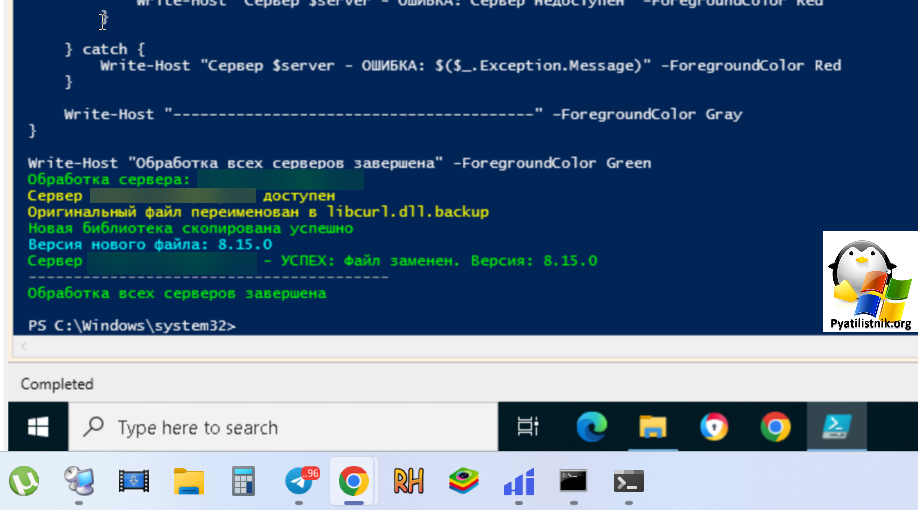Open the RH application icon
918x510 pixels.
click(408, 482)
